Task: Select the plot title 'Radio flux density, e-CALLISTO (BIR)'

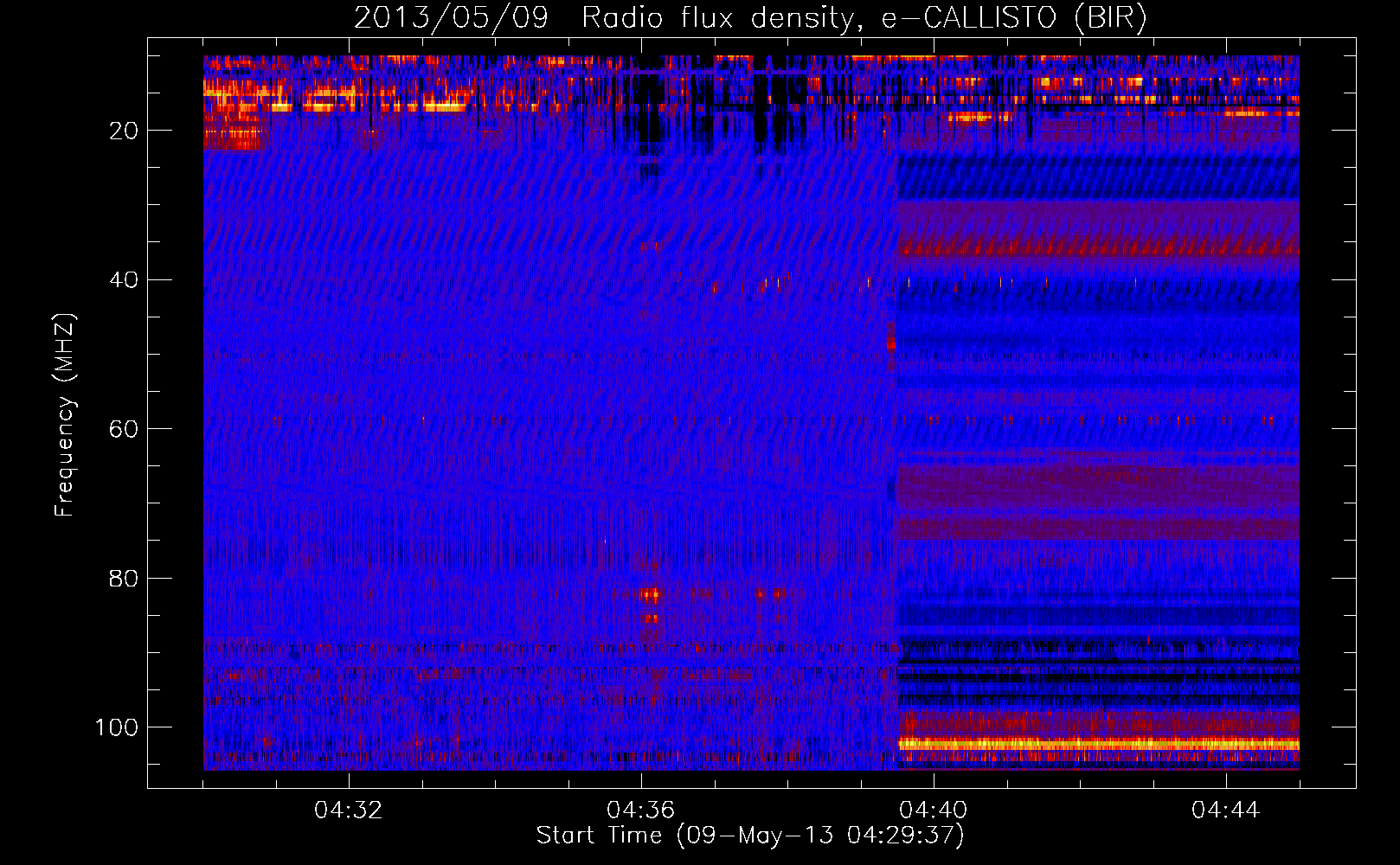Action: (864, 18)
